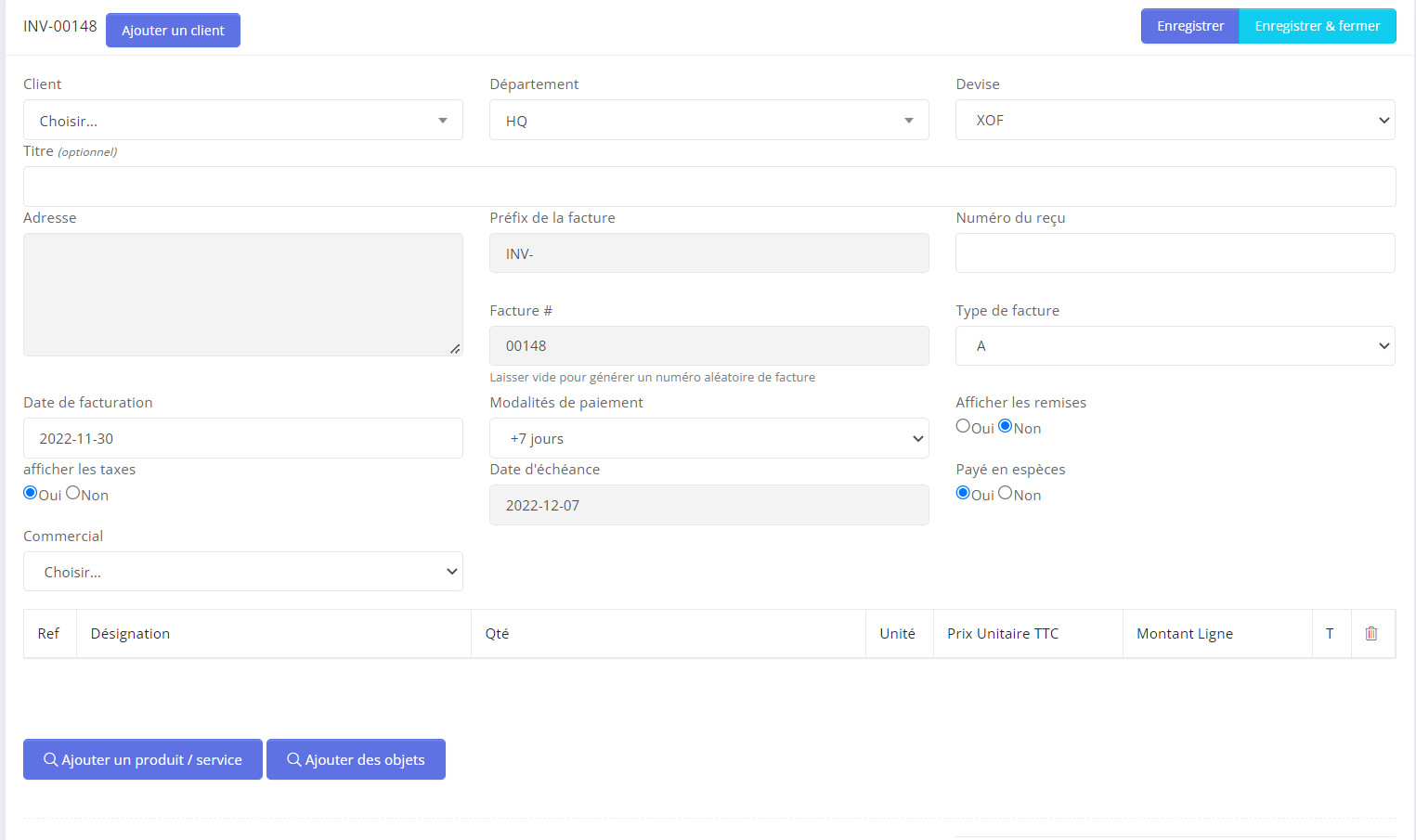Open the Devise XOF currency selector
Image resolution: width=1416 pixels, height=840 pixels.
[1175, 121]
